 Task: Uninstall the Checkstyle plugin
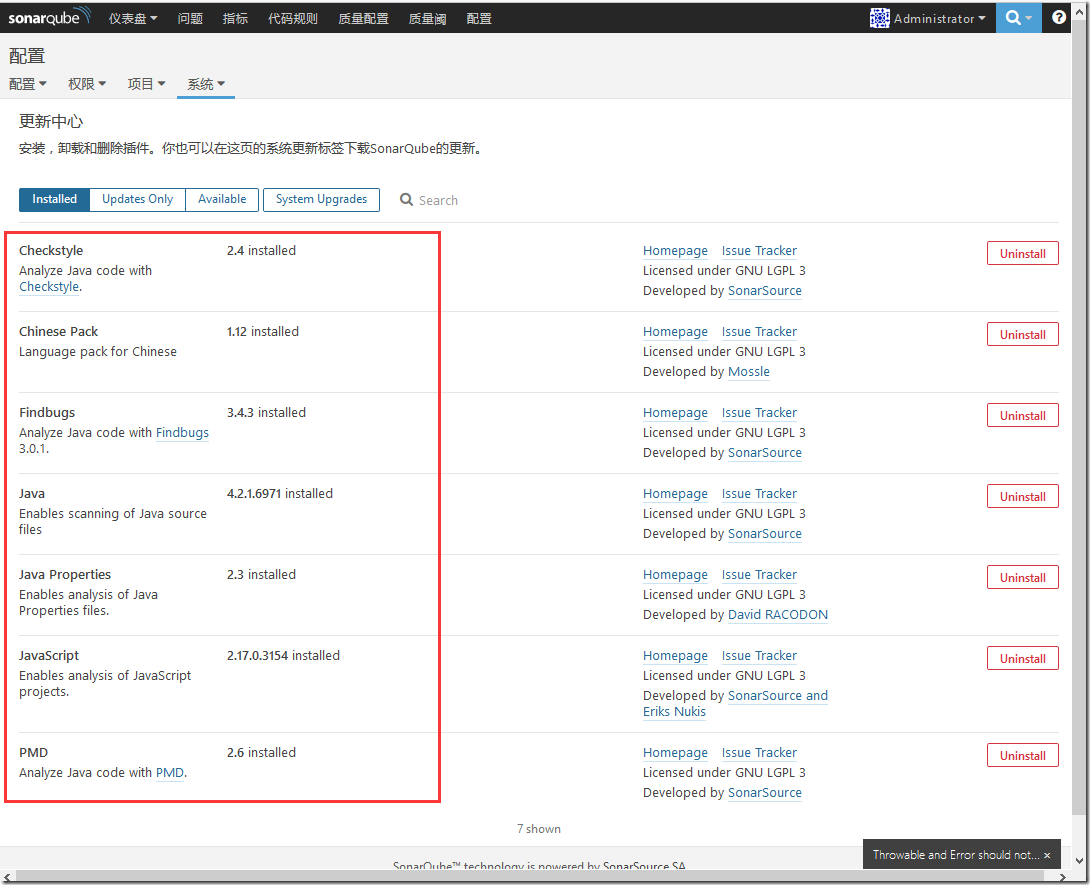tap(1023, 253)
